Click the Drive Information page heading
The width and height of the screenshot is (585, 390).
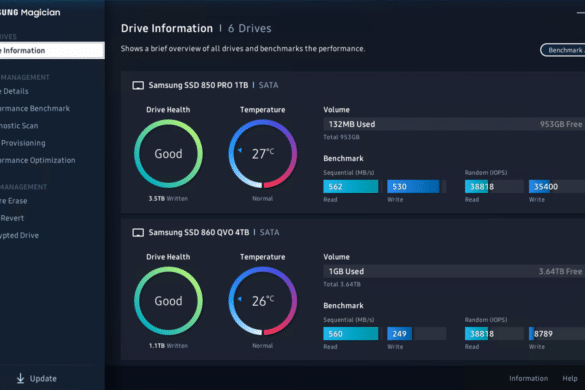(x=167, y=28)
